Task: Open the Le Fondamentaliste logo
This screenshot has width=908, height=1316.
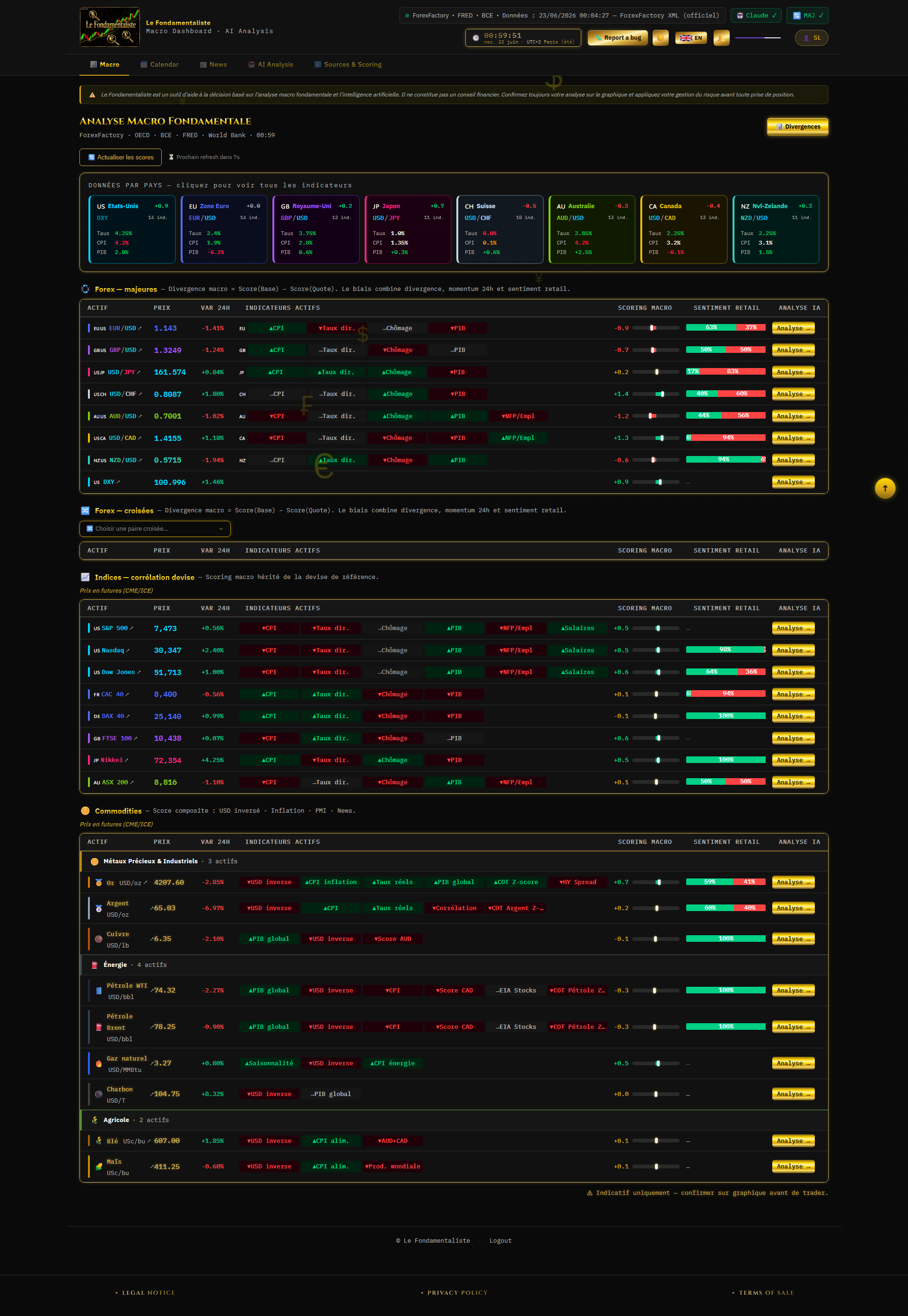Action: [x=110, y=27]
